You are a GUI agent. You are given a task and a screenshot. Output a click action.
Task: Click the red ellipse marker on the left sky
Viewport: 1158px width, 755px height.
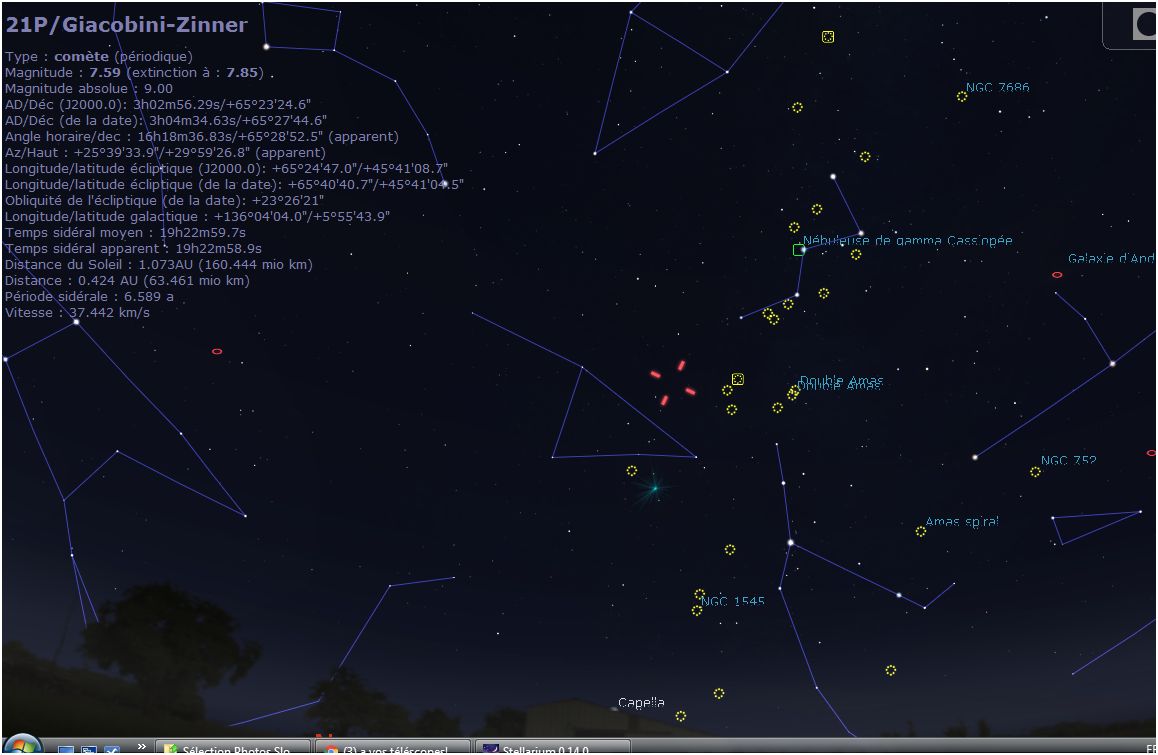point(217,352)
